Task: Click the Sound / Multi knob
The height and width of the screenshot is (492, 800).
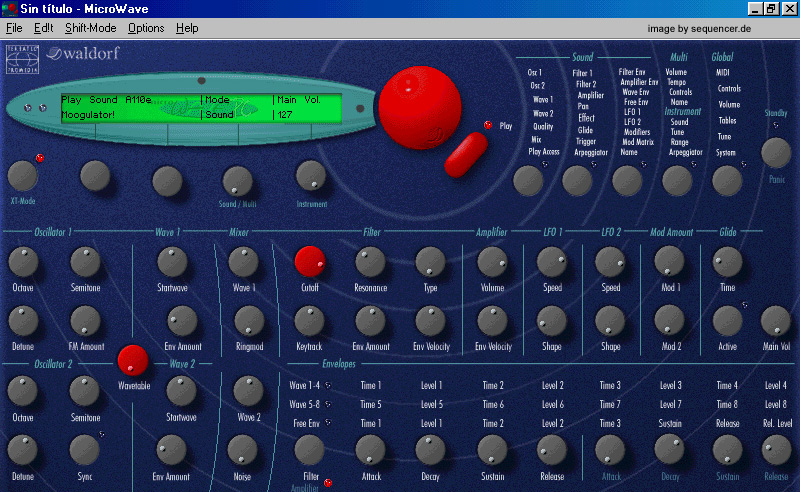Action: tap(237, 181)
